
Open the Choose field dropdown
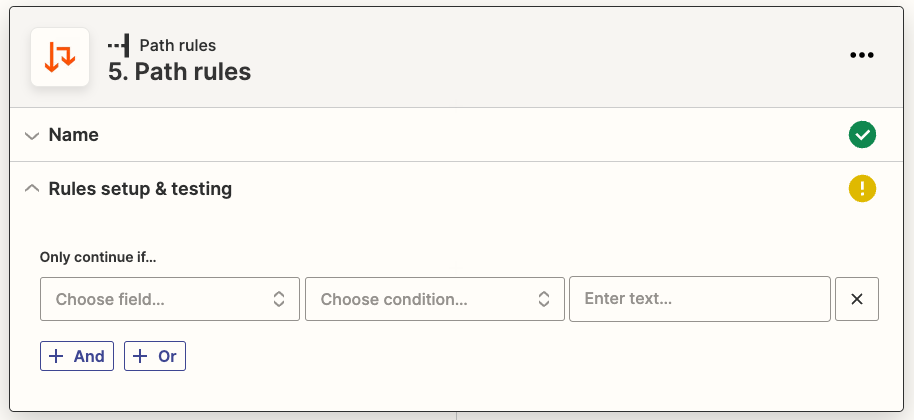pos(160,299)
